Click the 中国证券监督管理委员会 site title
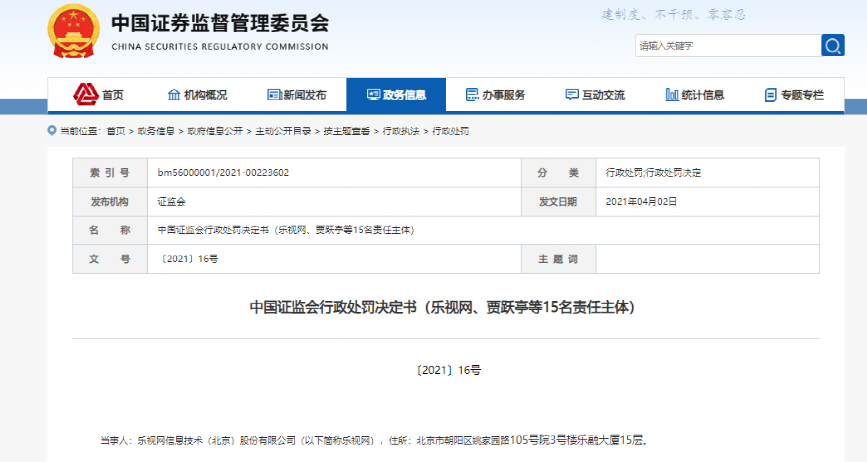 (x=219, y=24)
